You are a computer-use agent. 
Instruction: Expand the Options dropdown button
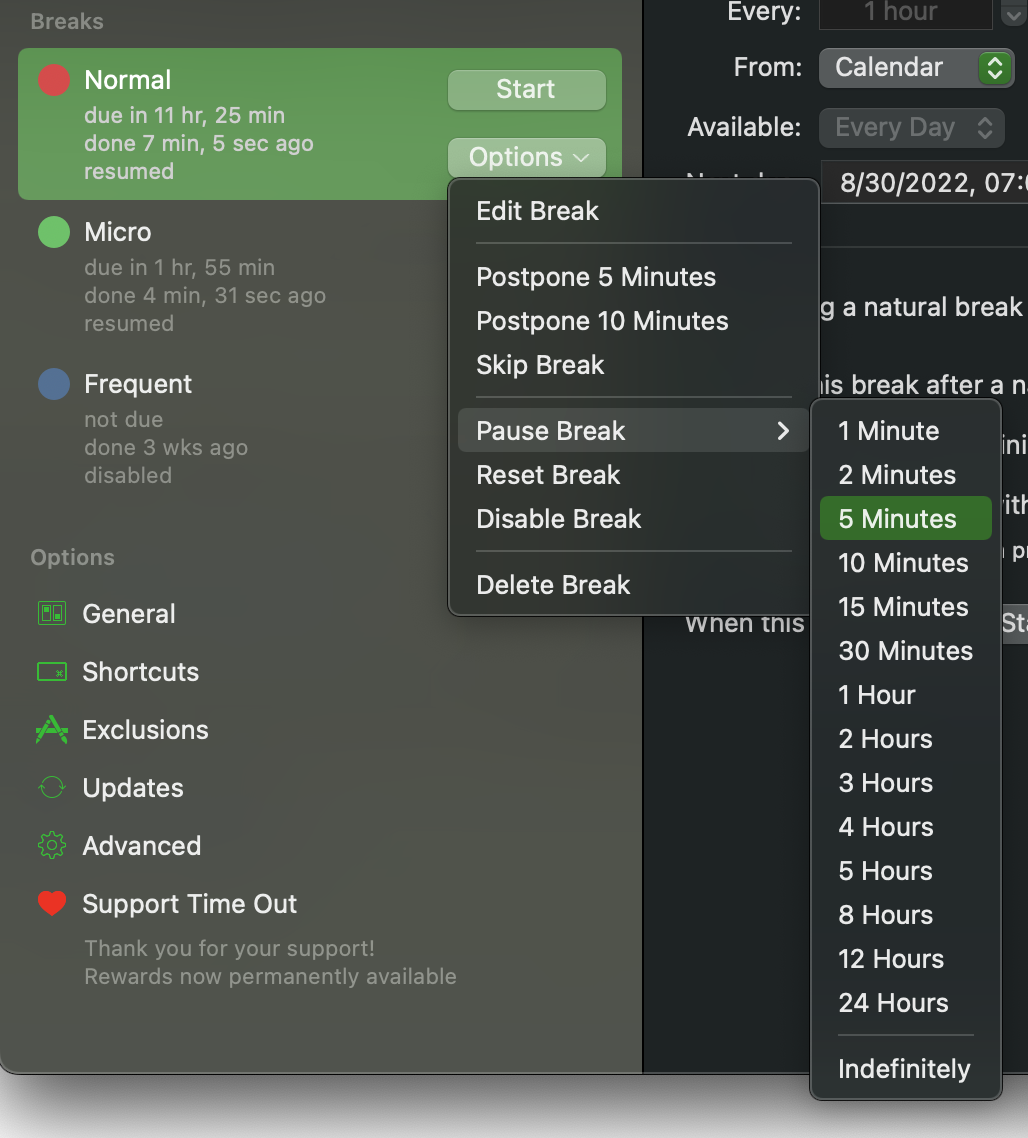pyautogui.click(x=527, y=157)
